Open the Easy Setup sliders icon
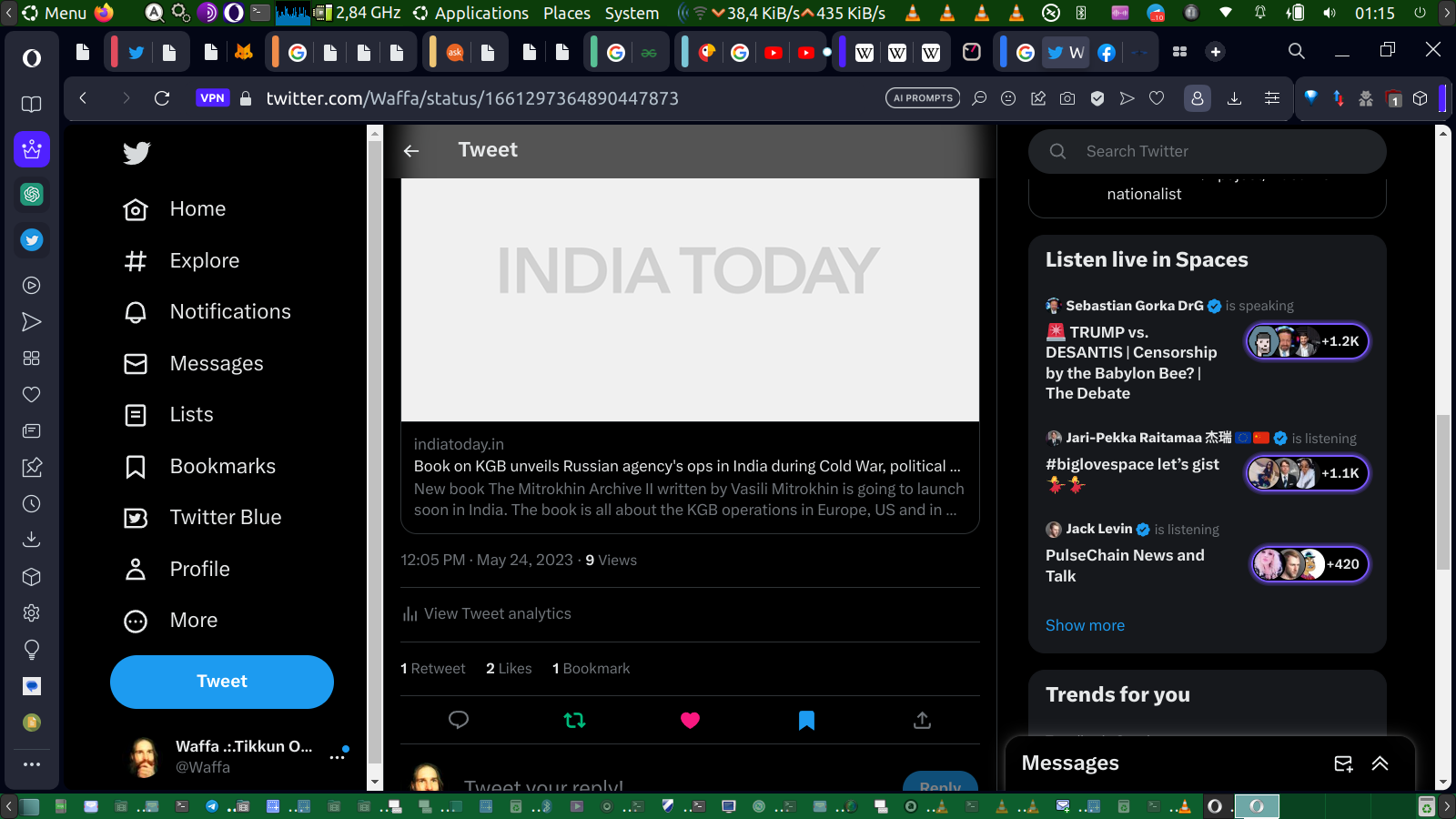The image size is (1456, 819). (1272, 98)
